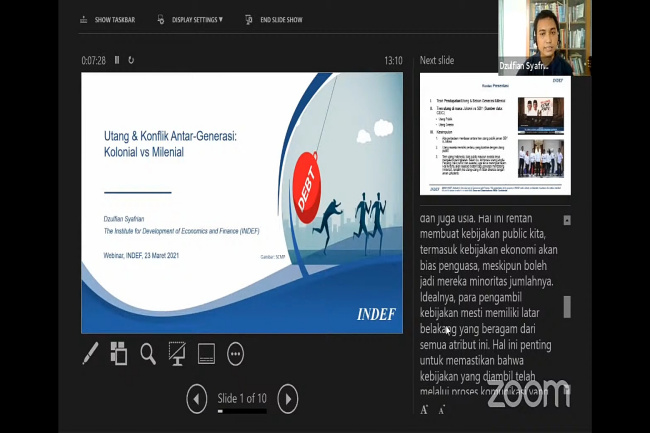Click the notes pane scrollbar thumb
The image size is (650, 433).
pyautogui.click(x=567, y=306)
